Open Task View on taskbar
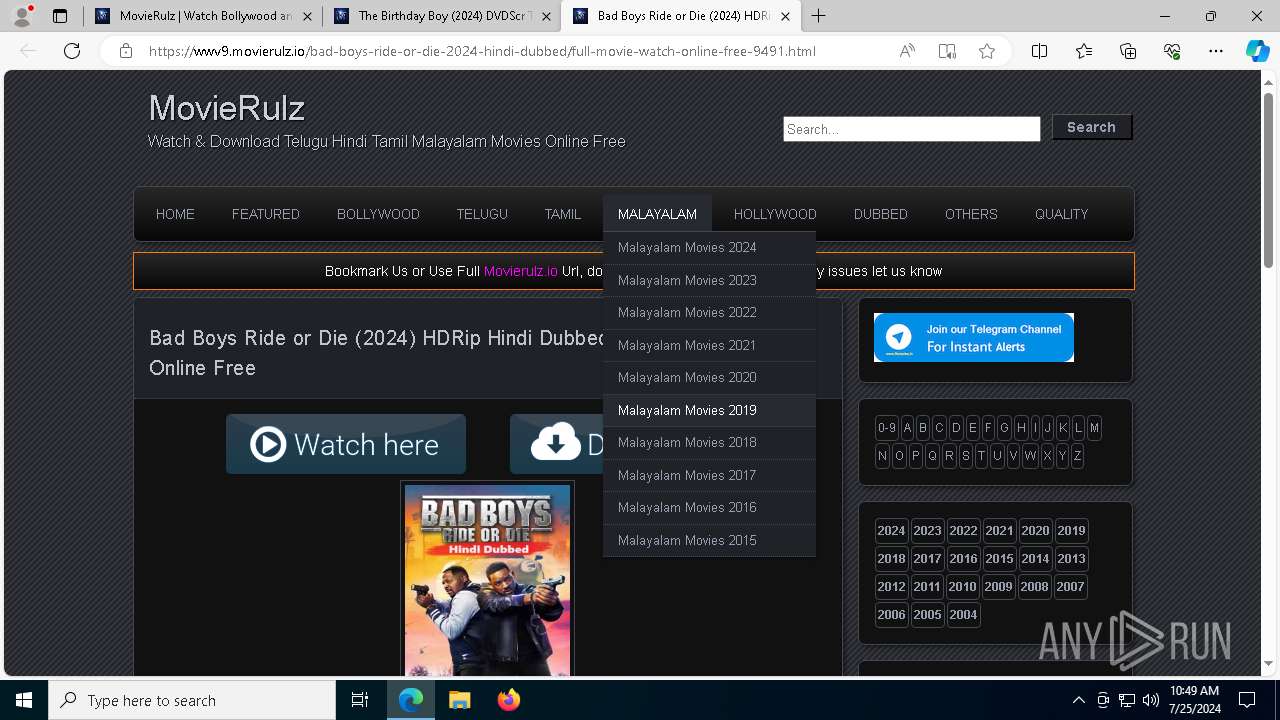Screen dimensions: 1280x720 pyautogui.click(x=360, y=700)
